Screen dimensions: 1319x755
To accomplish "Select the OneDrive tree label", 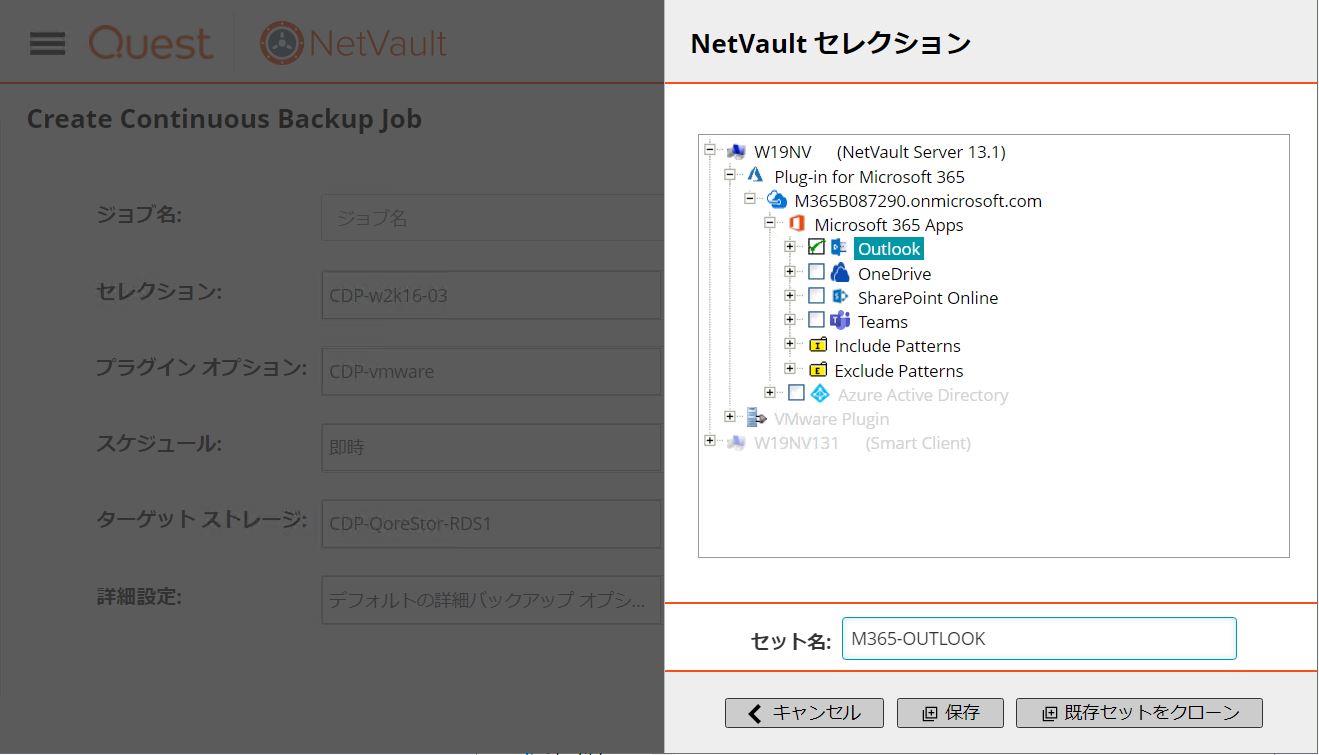I will pos(894,273).
